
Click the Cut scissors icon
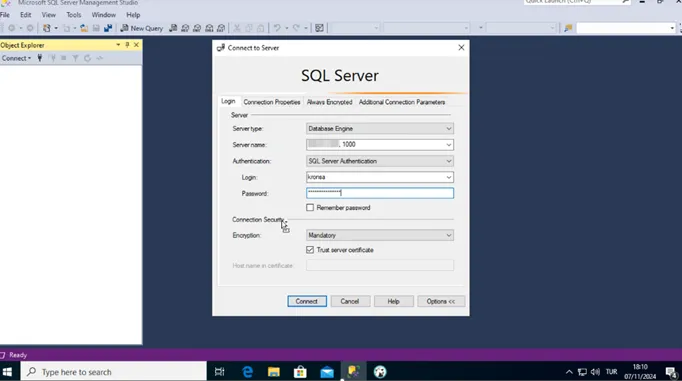[x=237, y=28]
